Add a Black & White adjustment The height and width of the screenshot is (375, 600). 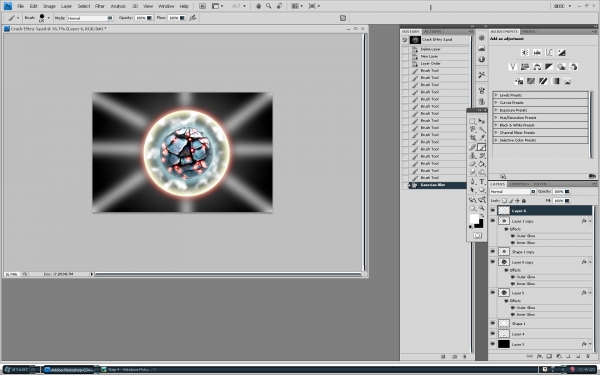549,67
